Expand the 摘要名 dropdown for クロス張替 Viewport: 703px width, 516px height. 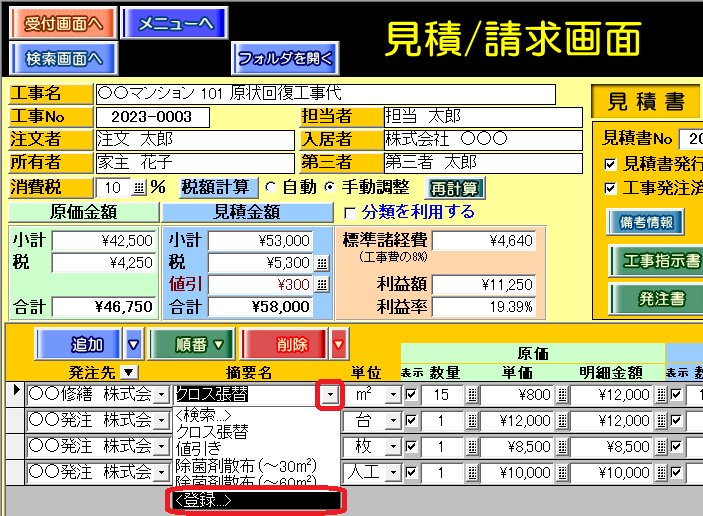330,395
